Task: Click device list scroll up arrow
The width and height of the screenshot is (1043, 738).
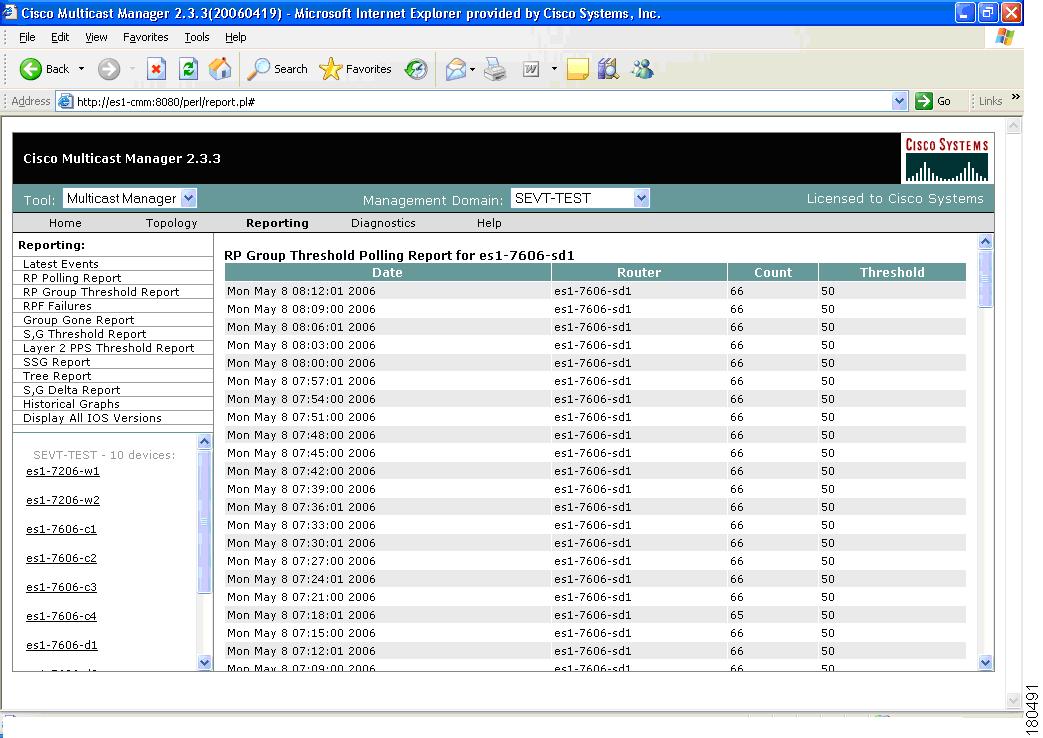Action: click(x=204, y=441)
